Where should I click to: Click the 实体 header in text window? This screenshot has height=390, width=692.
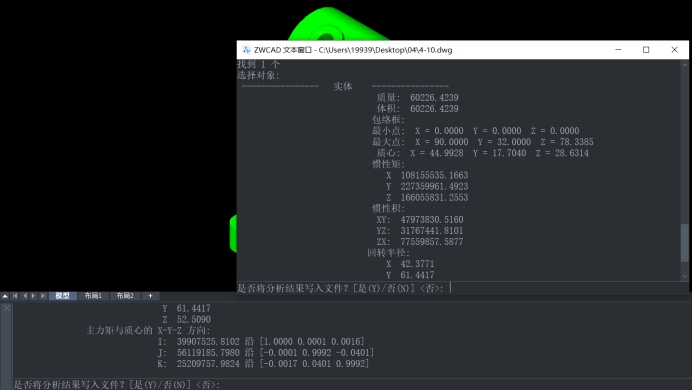343,86
